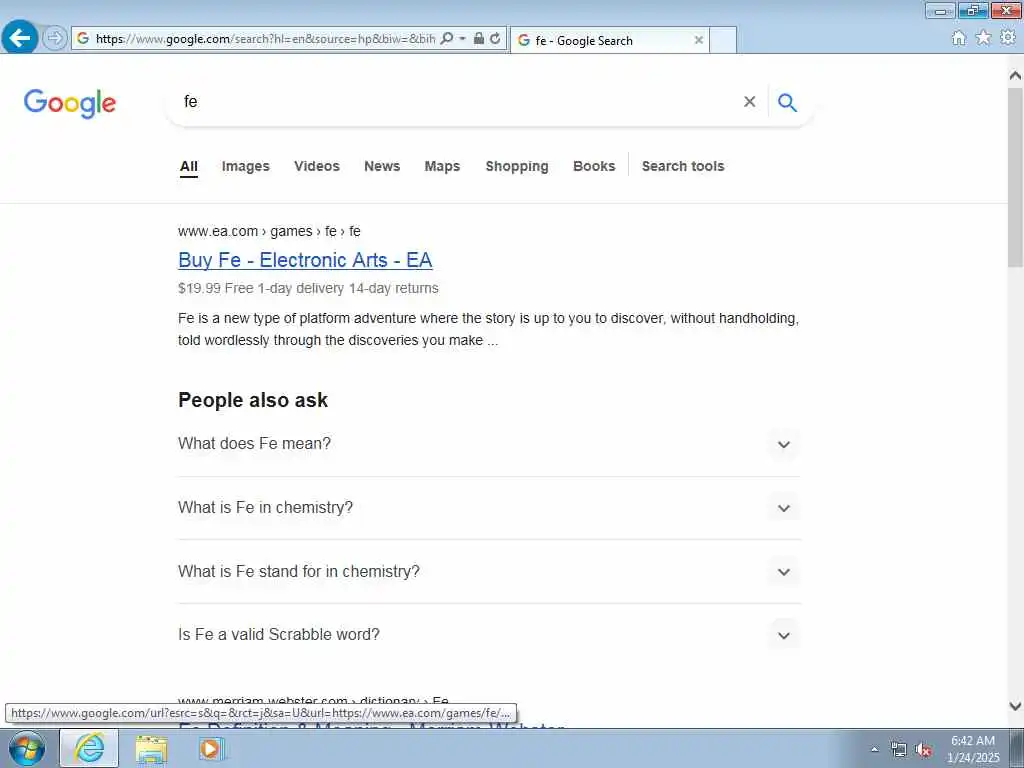Click the taskbar clock showing 6:42 AM

point(972,749)
